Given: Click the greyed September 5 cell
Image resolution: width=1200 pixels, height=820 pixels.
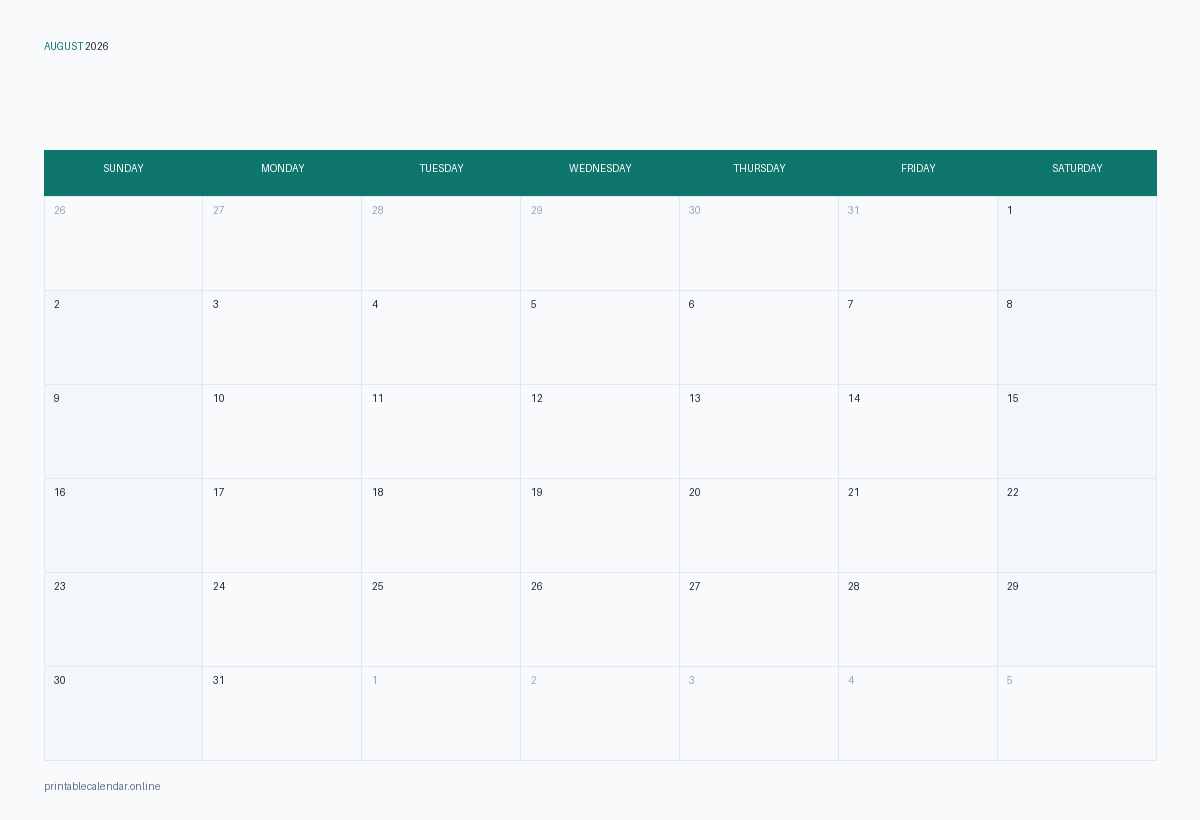Looking at the screenshot, I should coord(1077,713).
